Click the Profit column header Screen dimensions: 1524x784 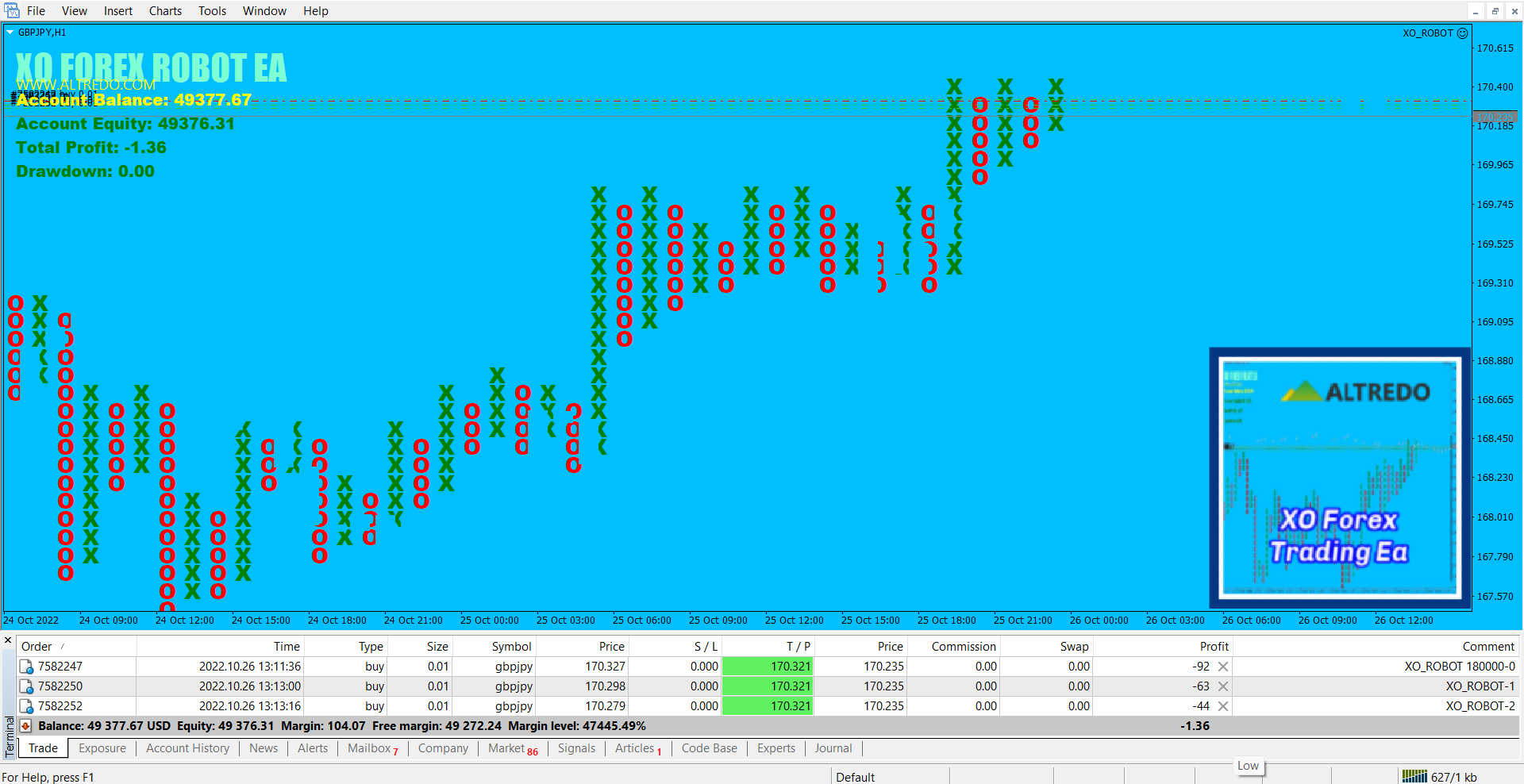(x=1214, y=647)
